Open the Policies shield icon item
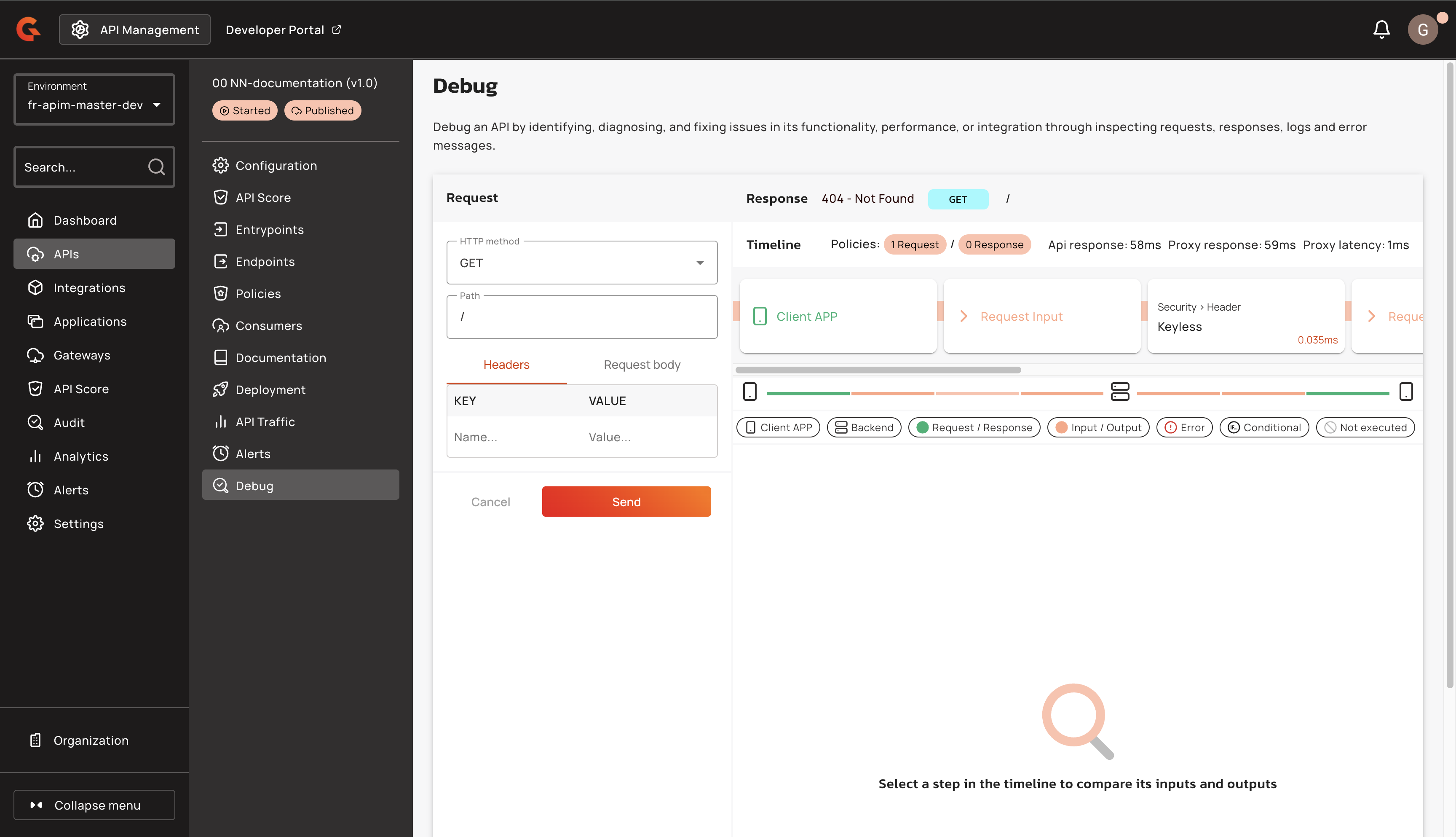 tap(221, 294)
